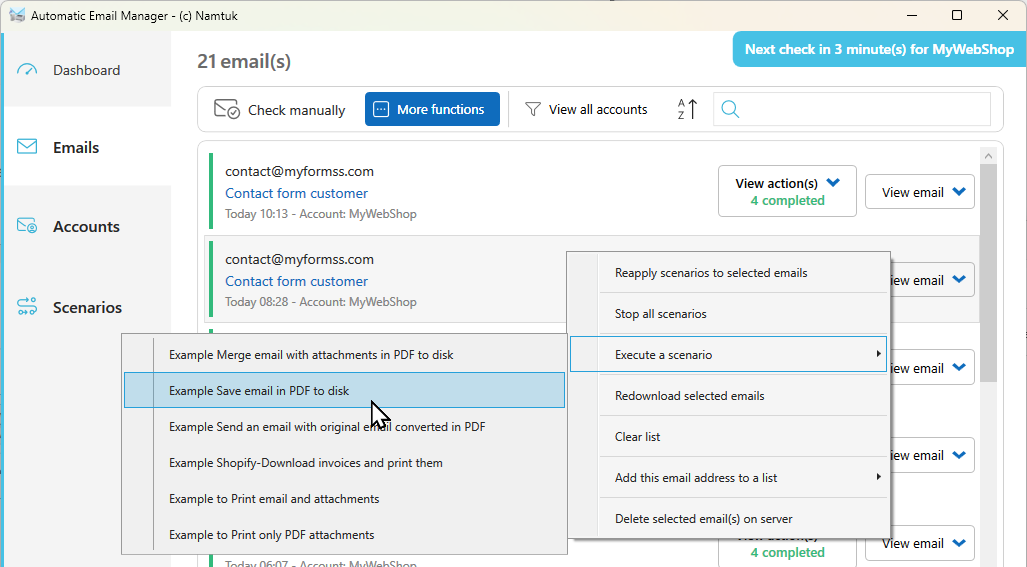Open Contact form customer link from 10:13

tap(296, 193)
